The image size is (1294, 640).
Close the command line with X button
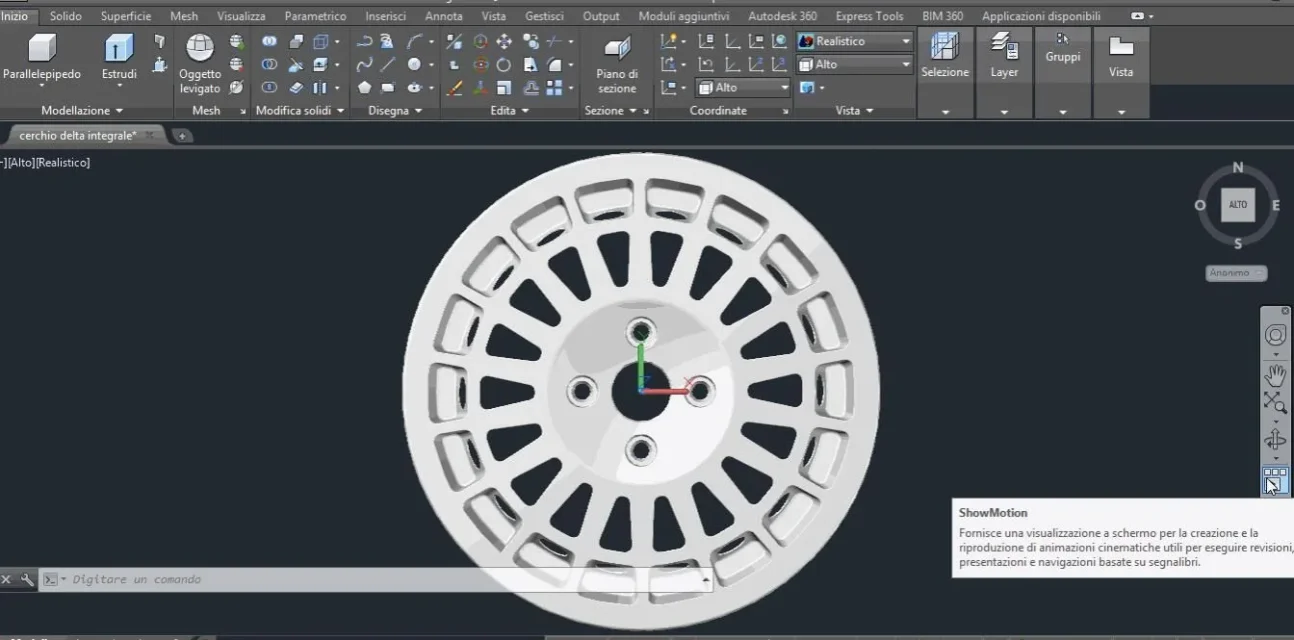click(6, 579)
